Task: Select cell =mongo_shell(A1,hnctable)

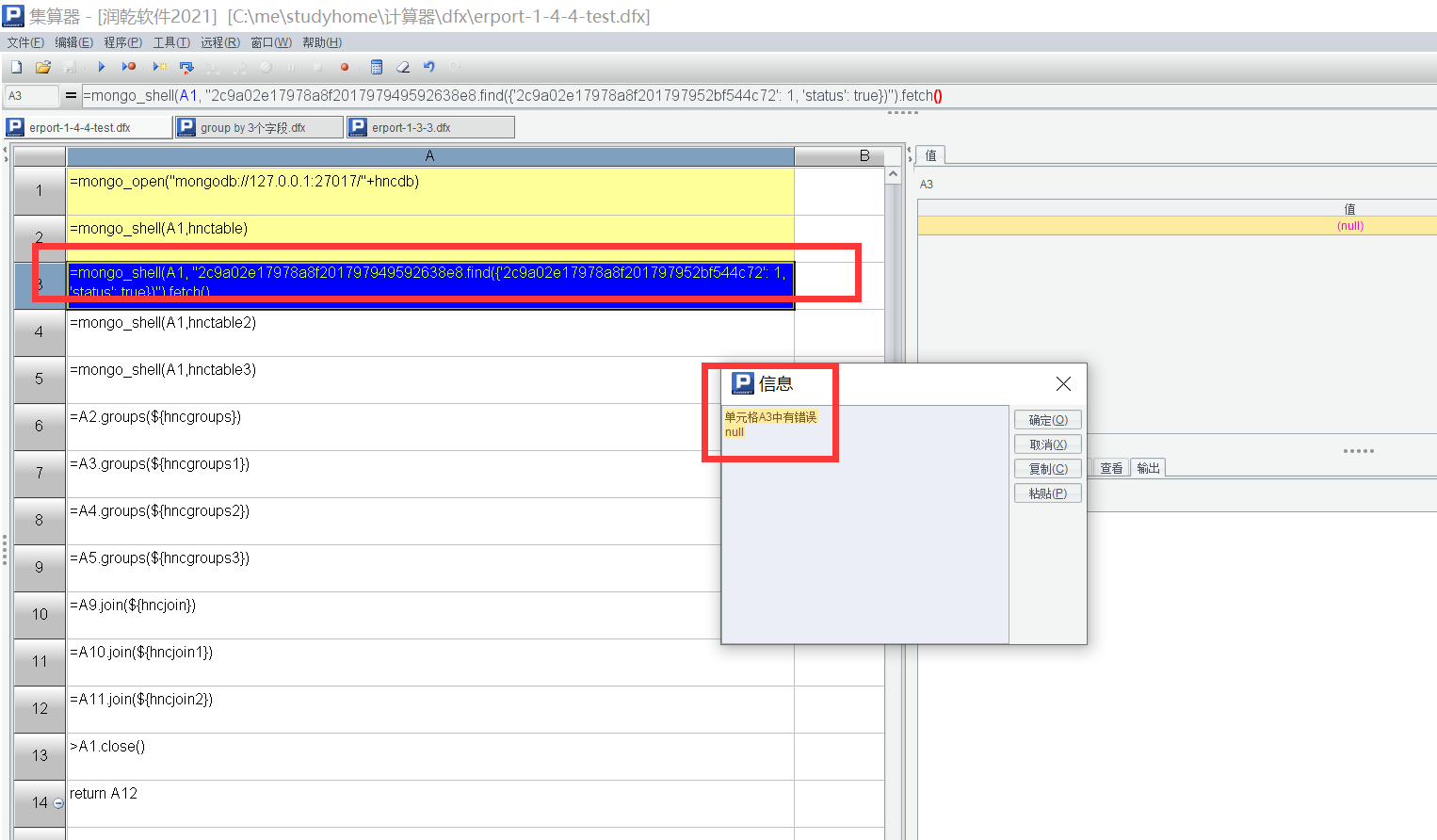Action: tap(430, 238)
